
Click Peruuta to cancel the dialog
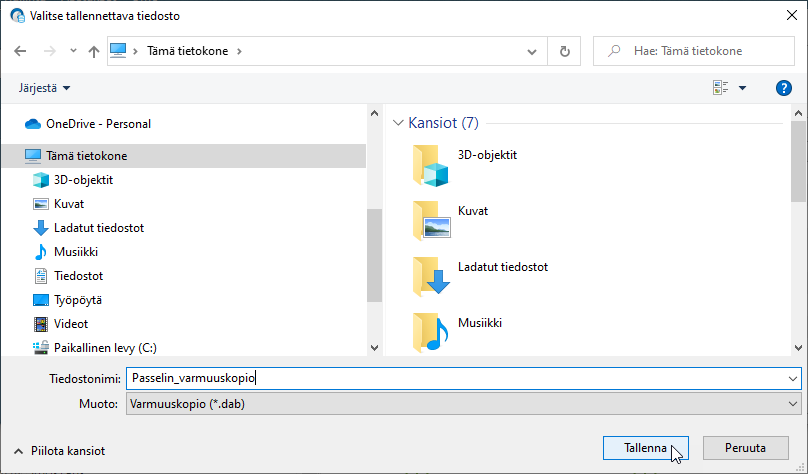tap(746, 448)
